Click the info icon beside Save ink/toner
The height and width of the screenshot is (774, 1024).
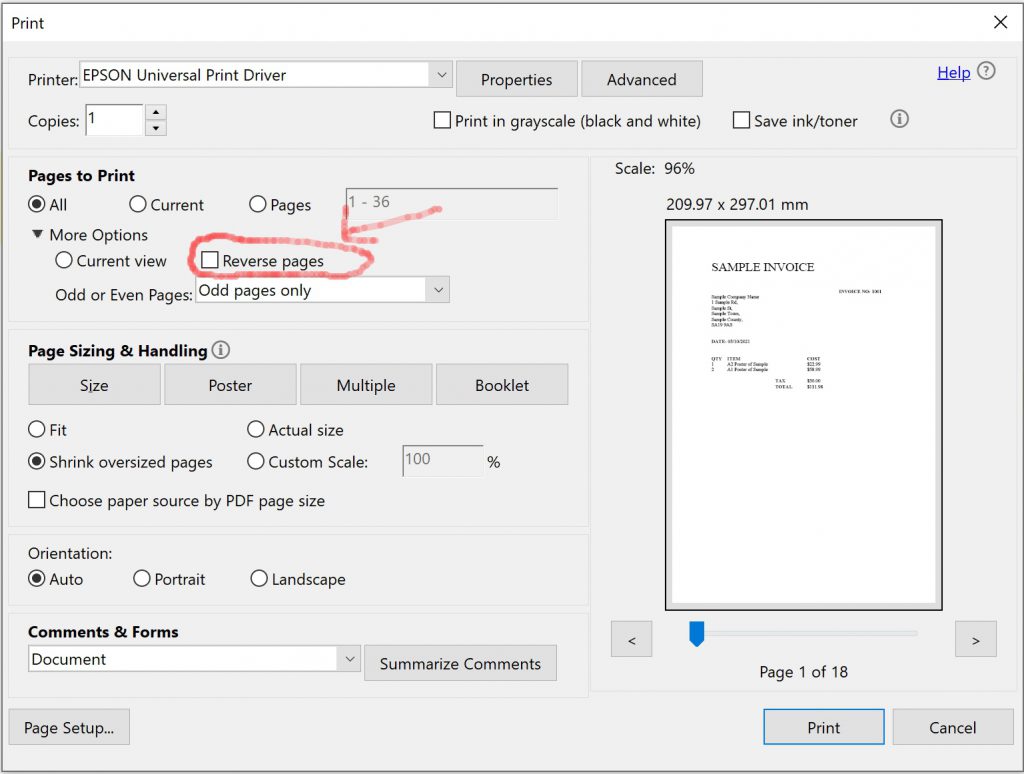pyautogui.click(x=898, y=119)
